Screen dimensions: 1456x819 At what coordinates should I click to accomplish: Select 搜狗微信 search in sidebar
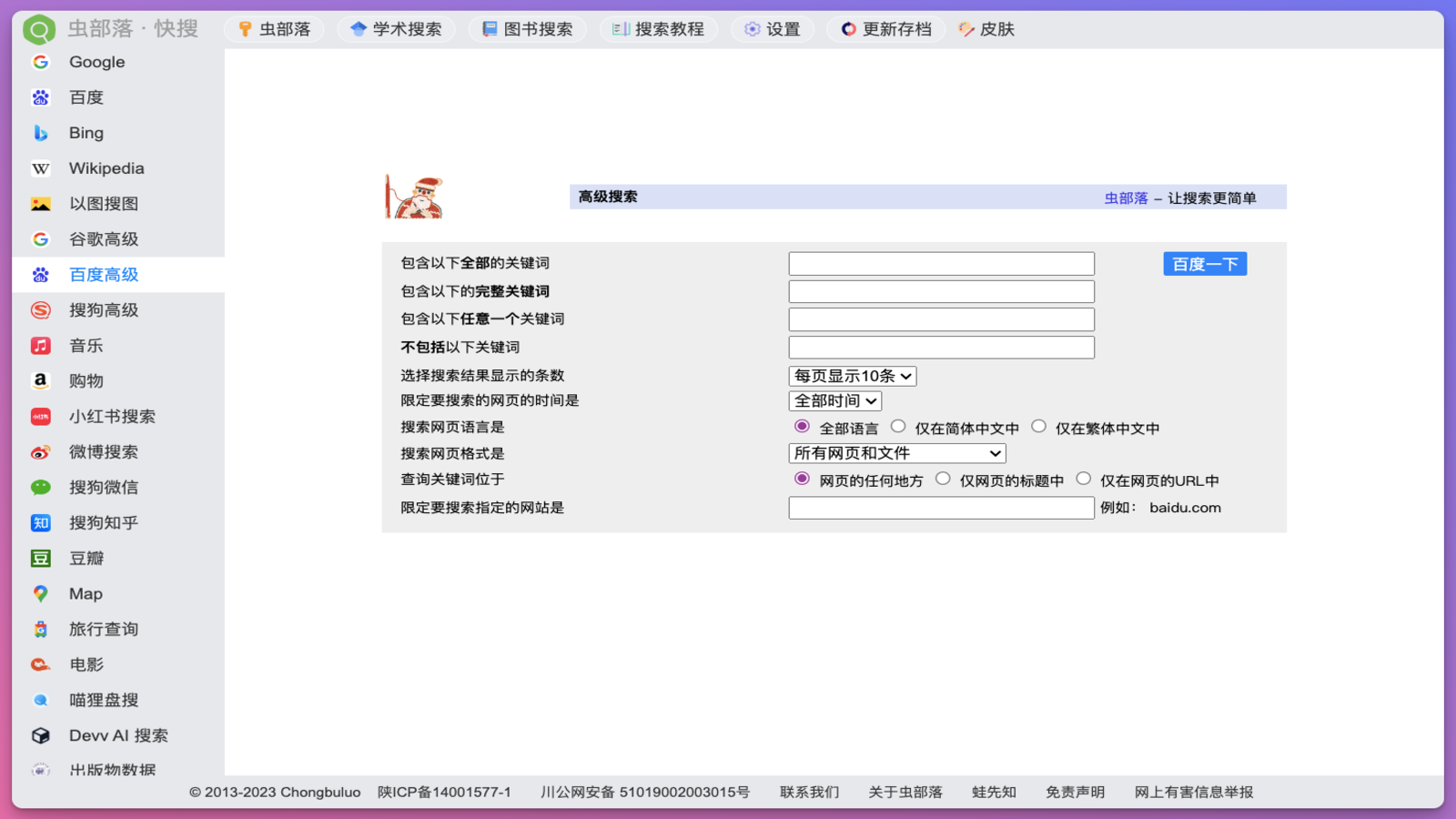coord(103,487)
